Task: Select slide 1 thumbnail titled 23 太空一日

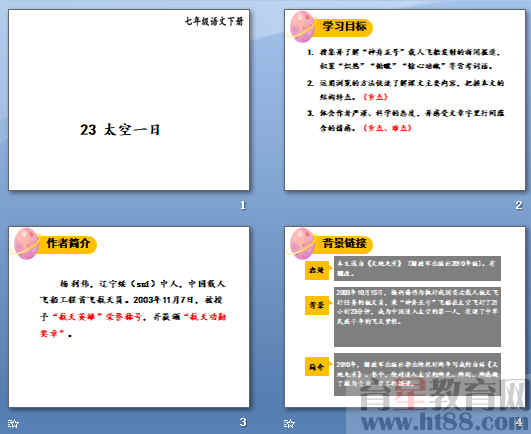Action: pos(129,100)
